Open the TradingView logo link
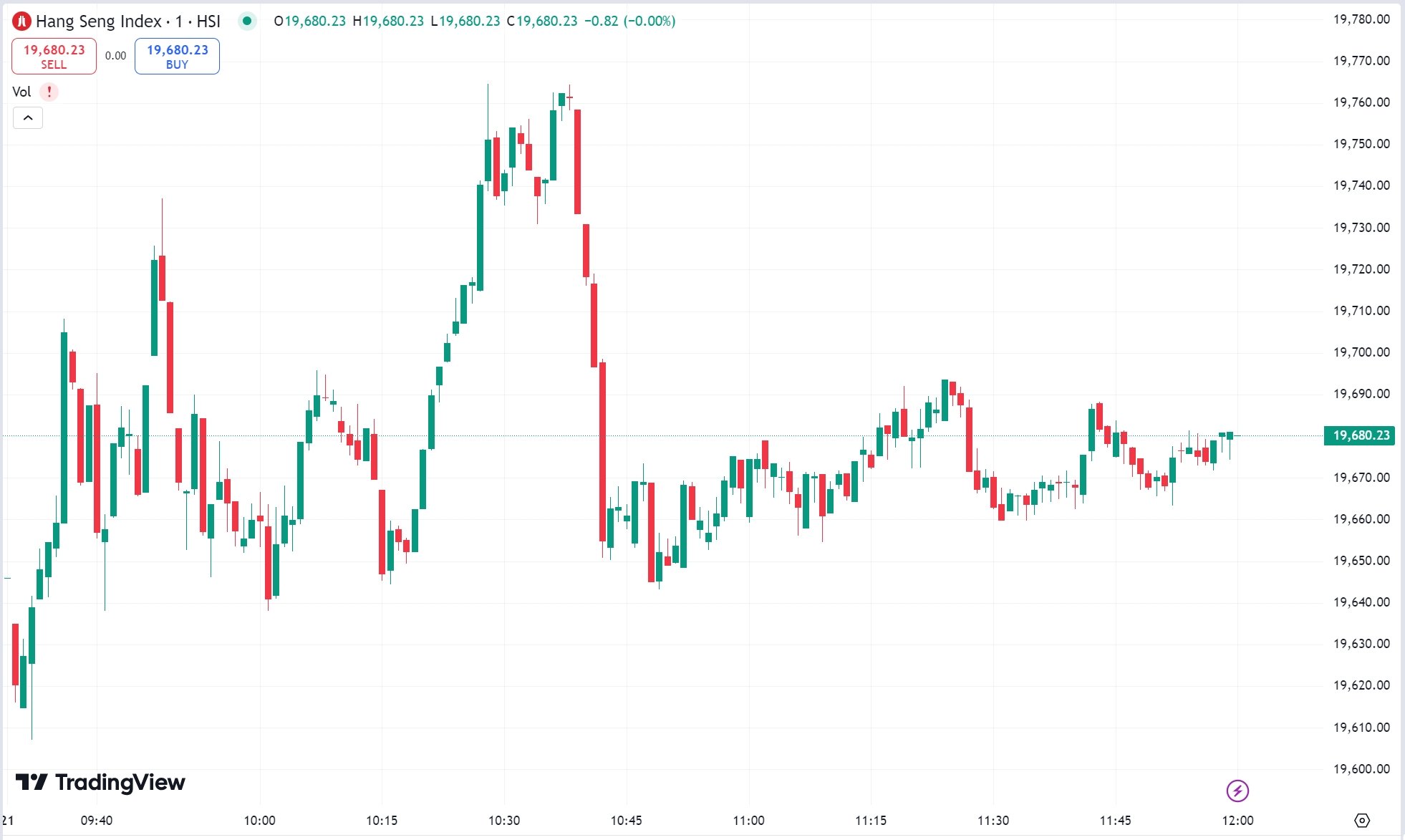The height and width of the screenshot is (840, 1405). pos(100,782)
